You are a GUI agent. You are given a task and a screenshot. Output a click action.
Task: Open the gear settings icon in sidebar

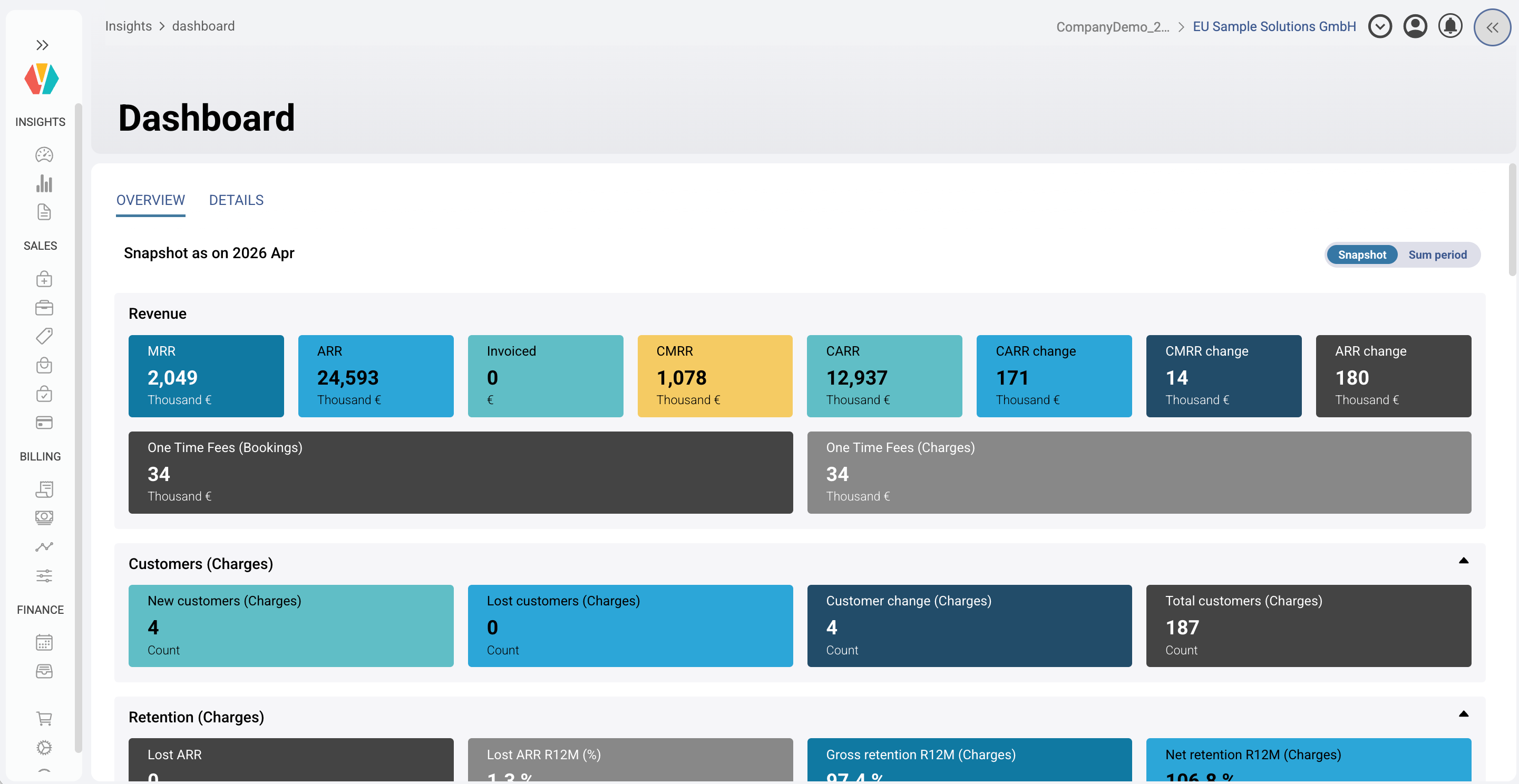pos(44,748)
